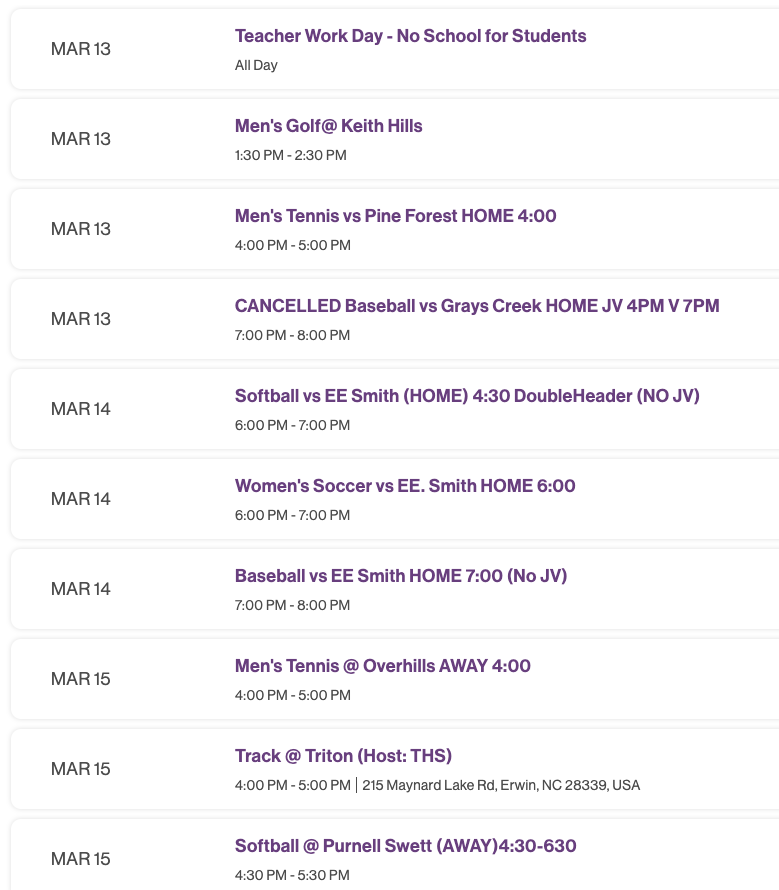Open the Track @ Triton event
The image size is (779, 890).
pos(343,756)
